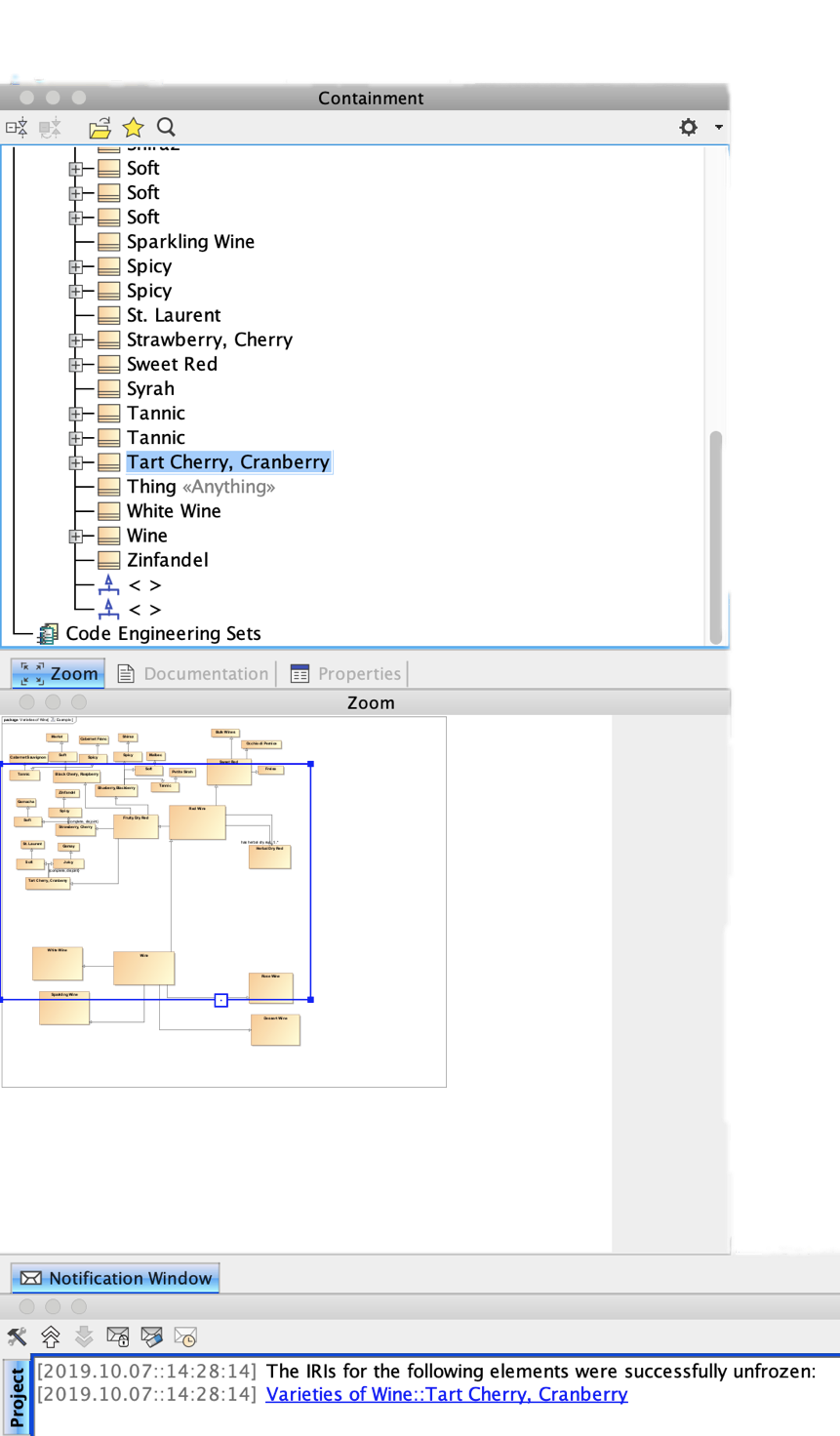Click the class icon beside Zinfandel
The width and height of the screenshot is (840, 1436).
(109, 560)
